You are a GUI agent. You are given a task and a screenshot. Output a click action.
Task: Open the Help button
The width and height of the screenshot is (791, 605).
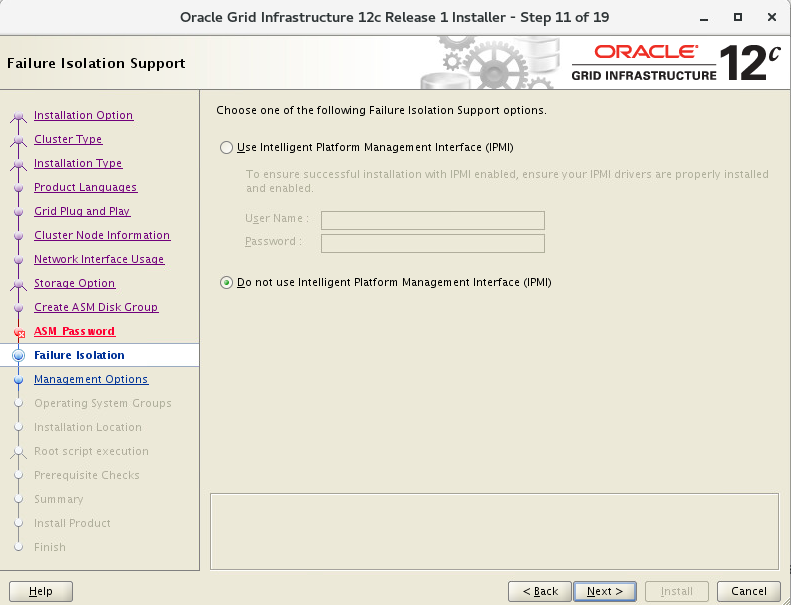click(41, 591)
